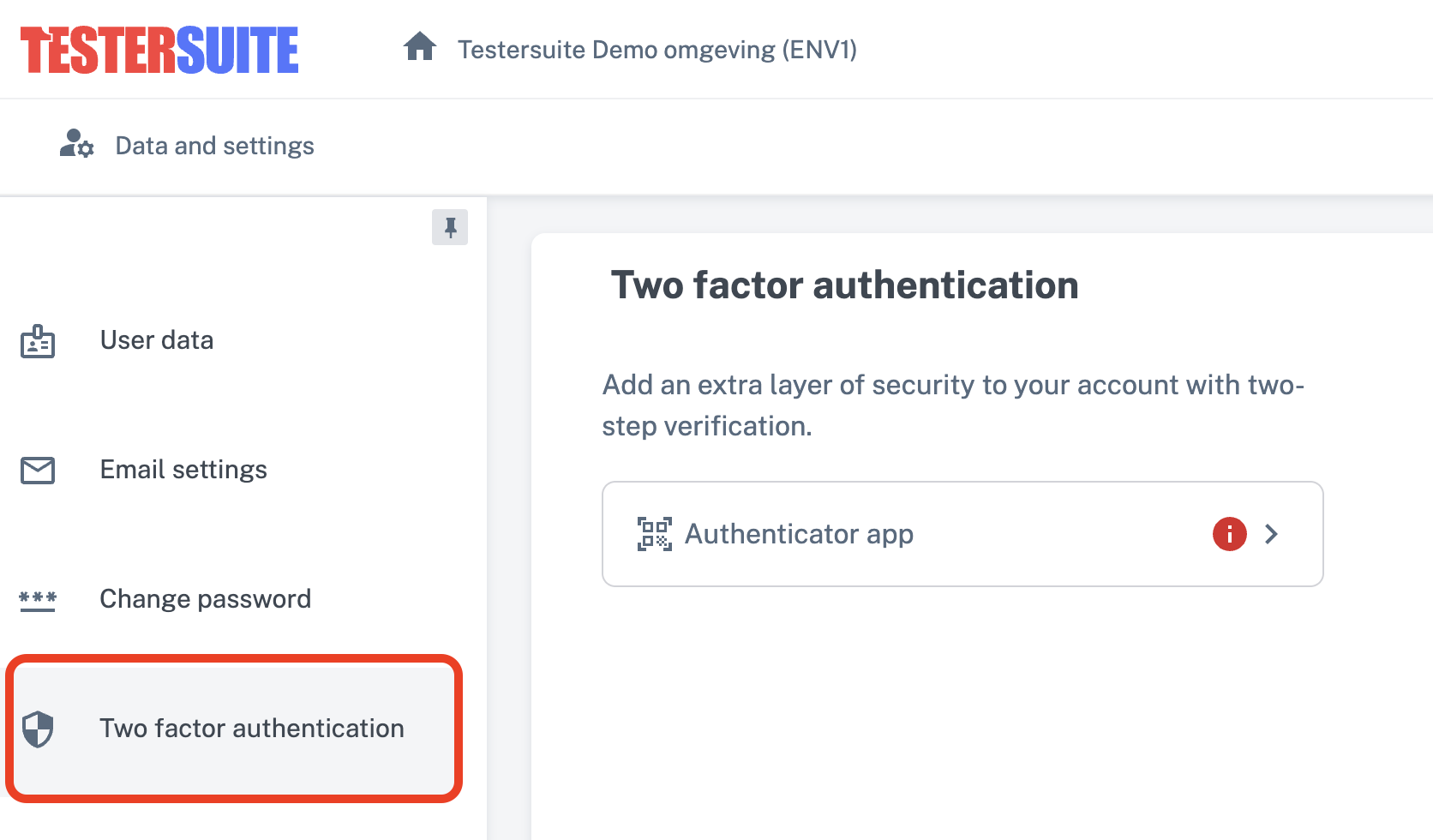Image resolution: width=1433 pixels, height=840 pixels.
Task: Select Two factor authentication in sidebar
Action: [x=251, y=729]
